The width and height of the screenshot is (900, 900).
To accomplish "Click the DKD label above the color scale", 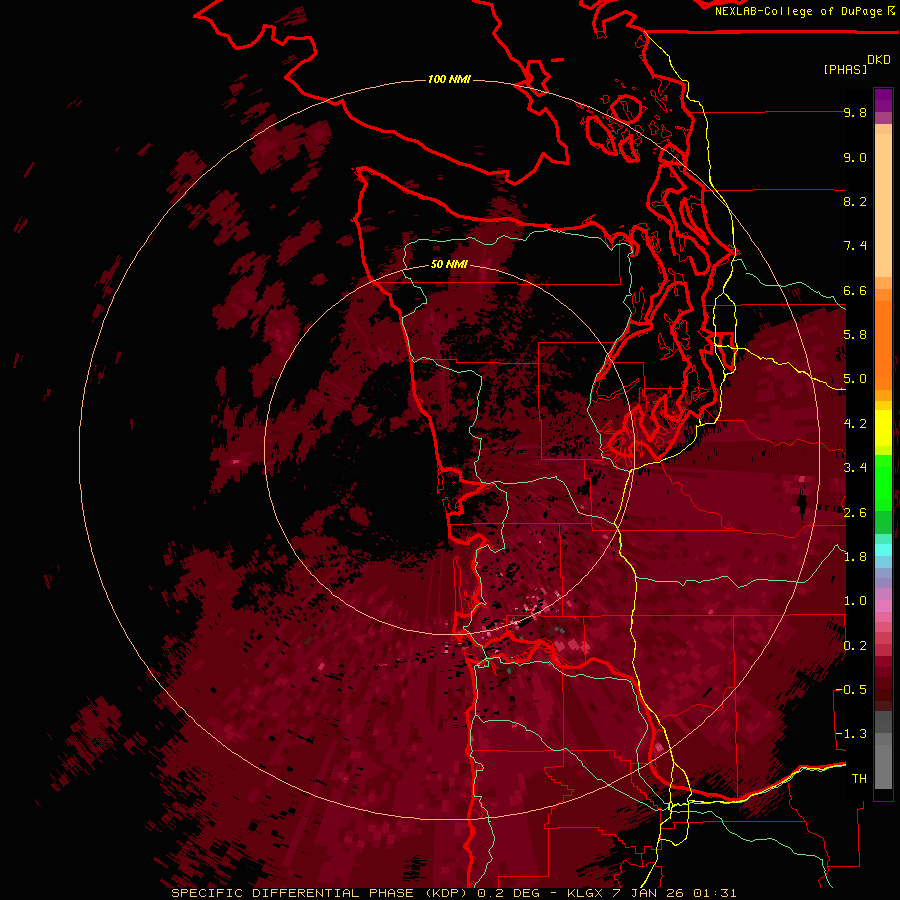I will pos(879,60).
